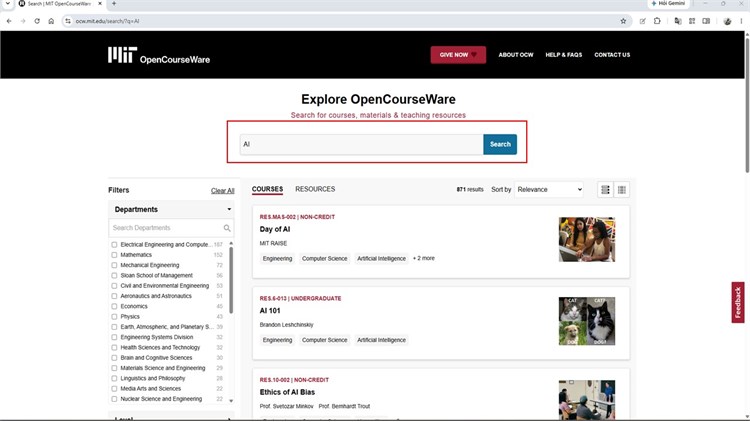Bookmark this page with the star icon

pos(623,21)
